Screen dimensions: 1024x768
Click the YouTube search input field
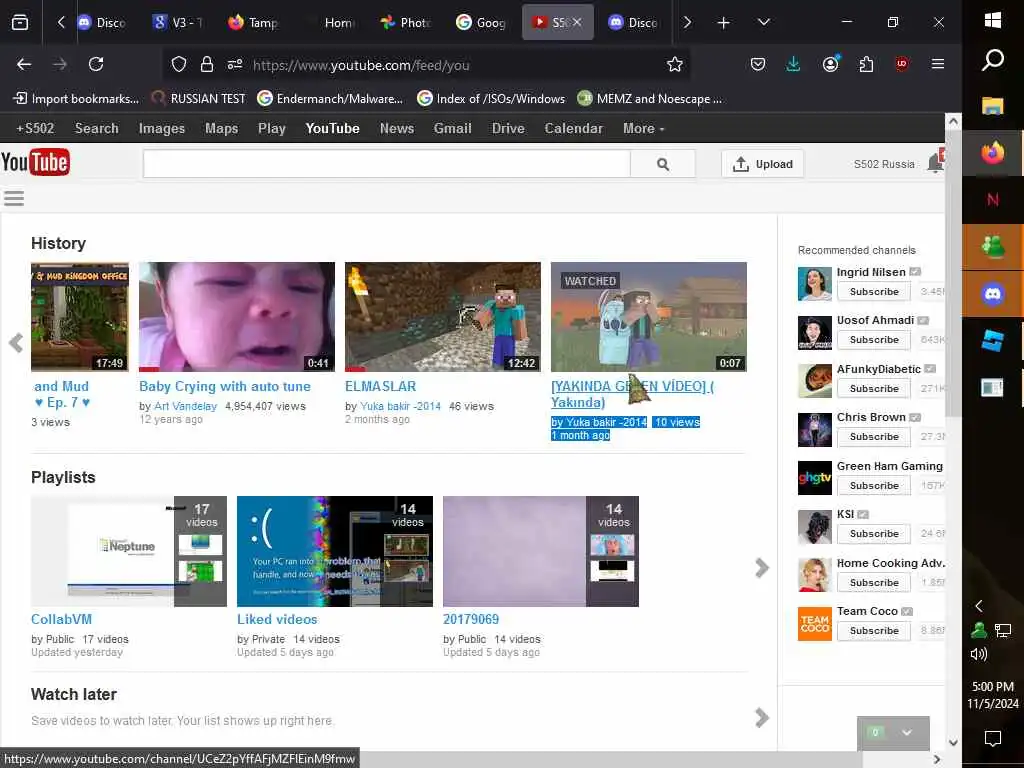(387, 164)
